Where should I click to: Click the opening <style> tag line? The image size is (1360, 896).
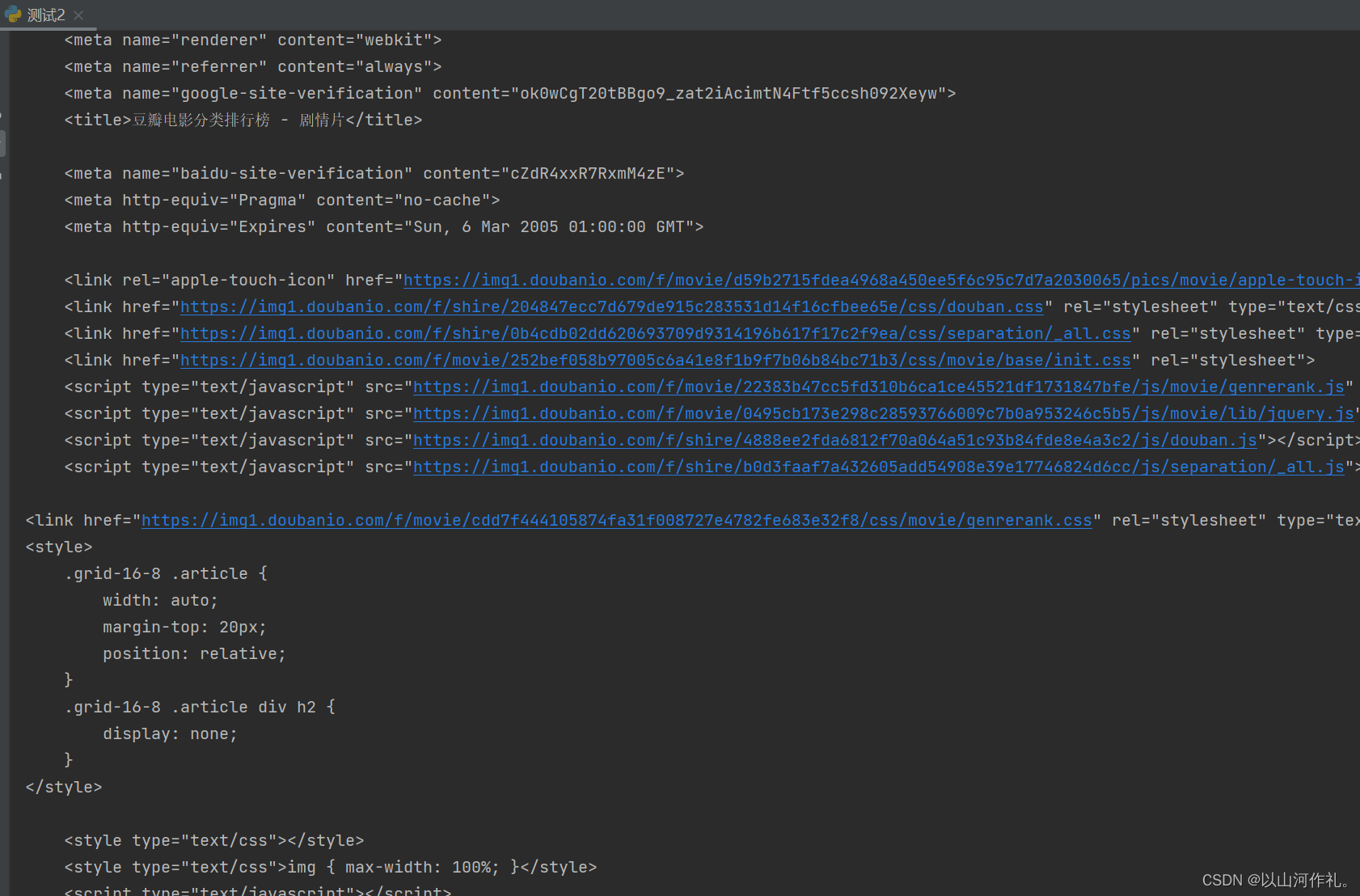[59, 547]
